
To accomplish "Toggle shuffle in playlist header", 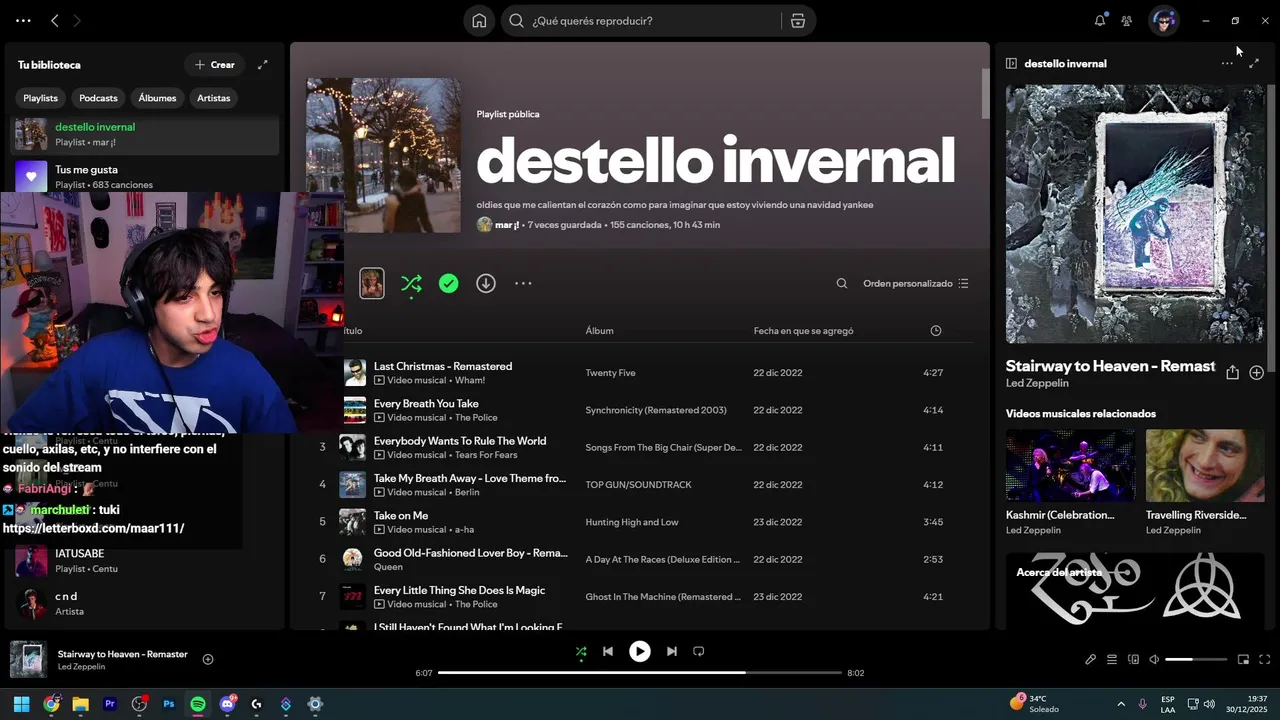I will click(x=411, y=284).
